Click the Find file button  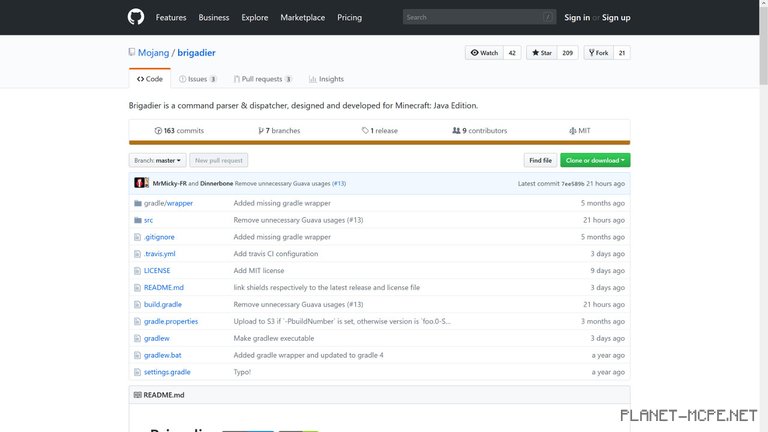click(x=540, y=160)
